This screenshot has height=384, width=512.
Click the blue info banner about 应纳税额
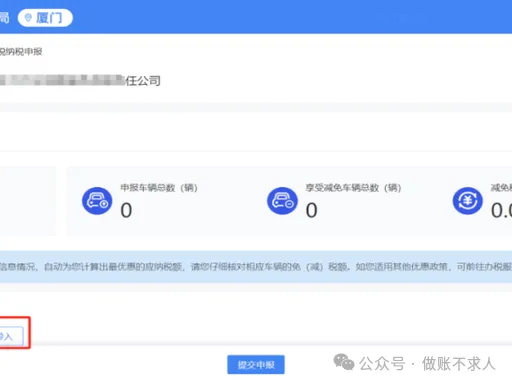click(x=256, y=267)
